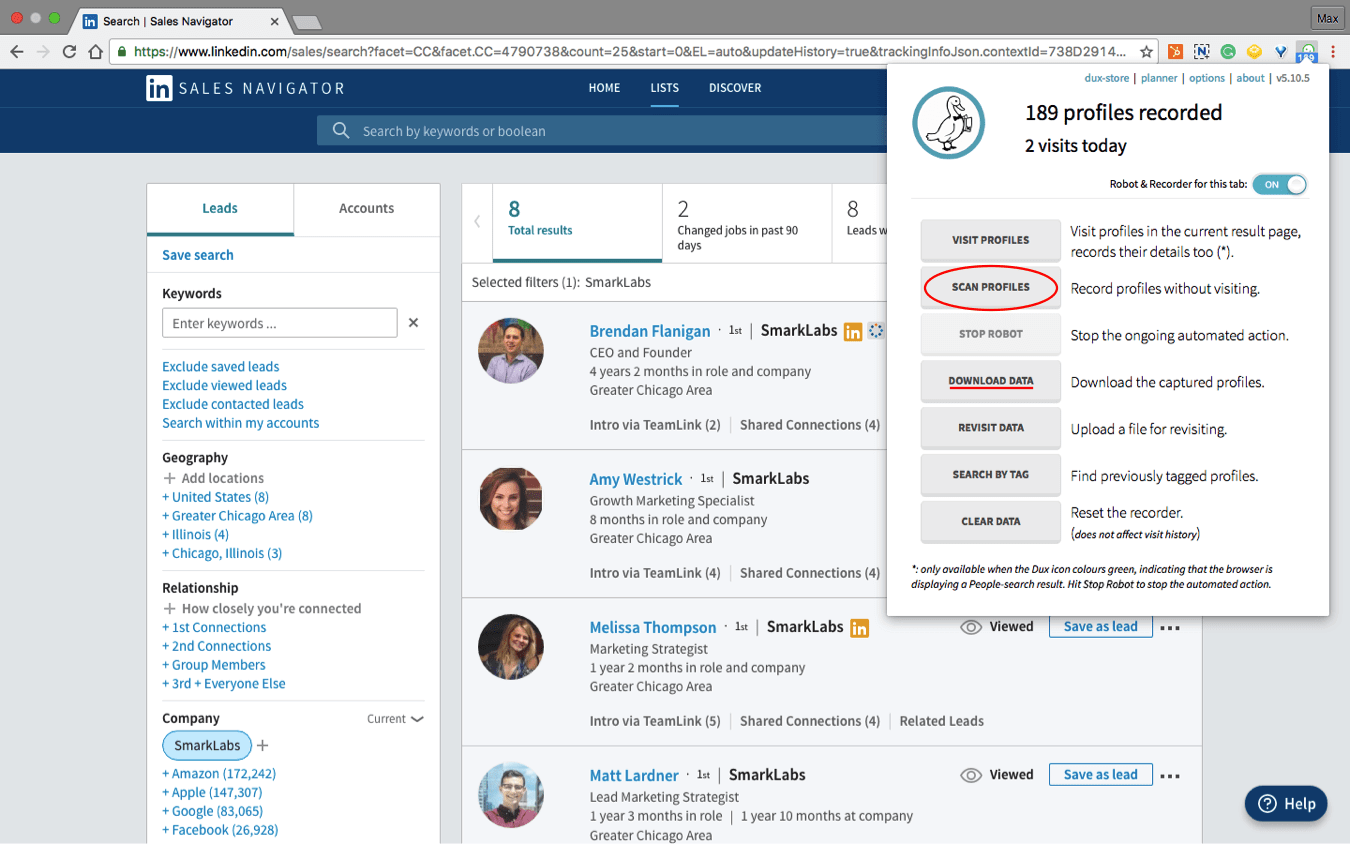
Task: Select the 8 Total results tab
Action: point(577,222)
